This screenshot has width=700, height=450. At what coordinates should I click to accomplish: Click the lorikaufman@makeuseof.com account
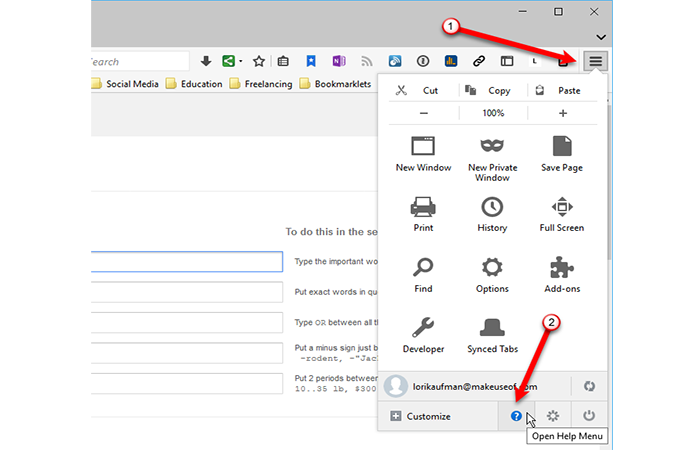(x=475, y=386)
